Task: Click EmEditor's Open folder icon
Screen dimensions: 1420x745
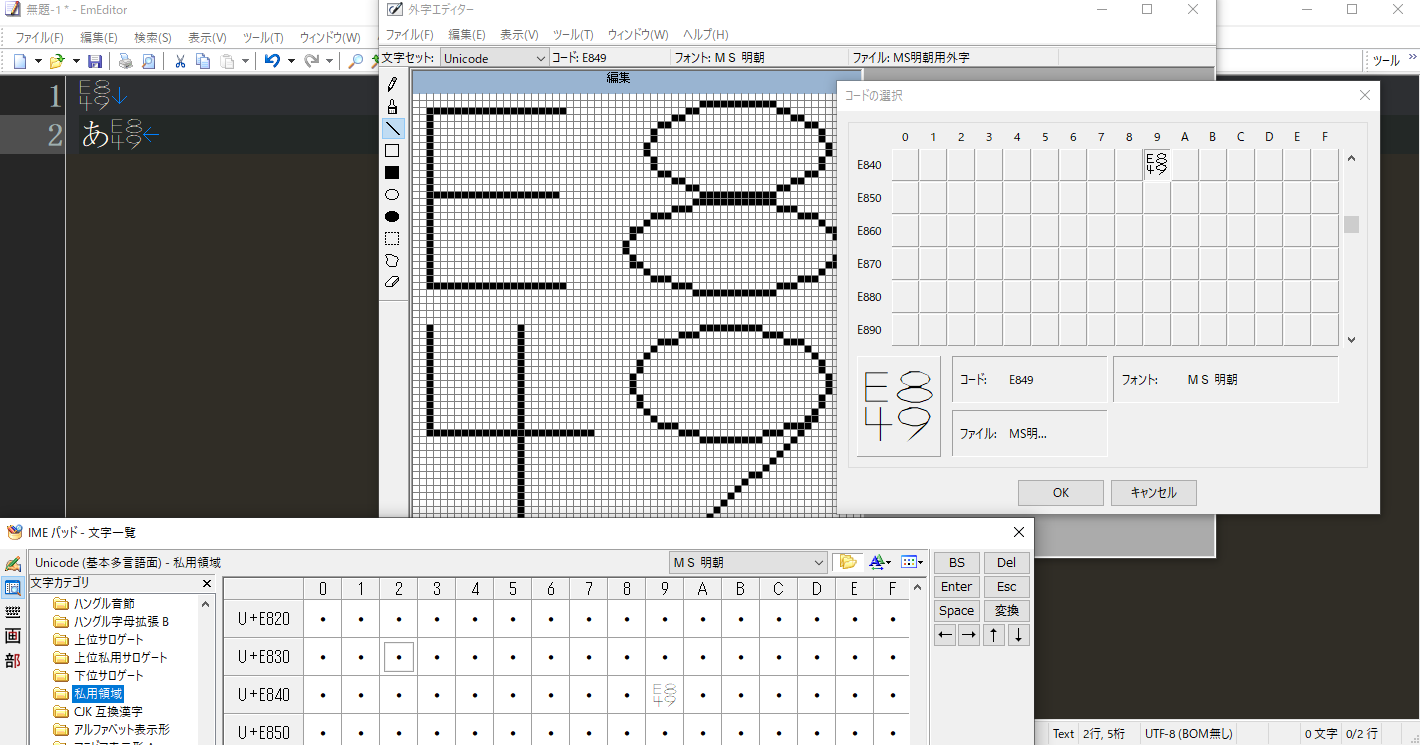Action: [57, 61]
